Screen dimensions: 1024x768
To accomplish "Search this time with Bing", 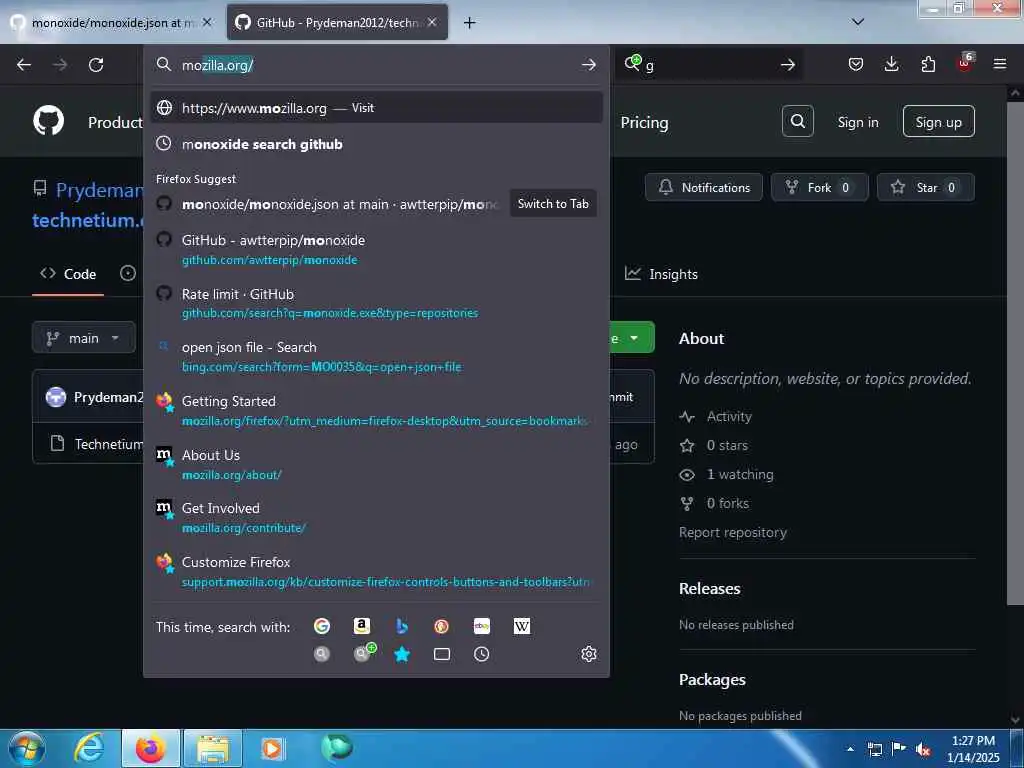I will [x=402, y=626].
